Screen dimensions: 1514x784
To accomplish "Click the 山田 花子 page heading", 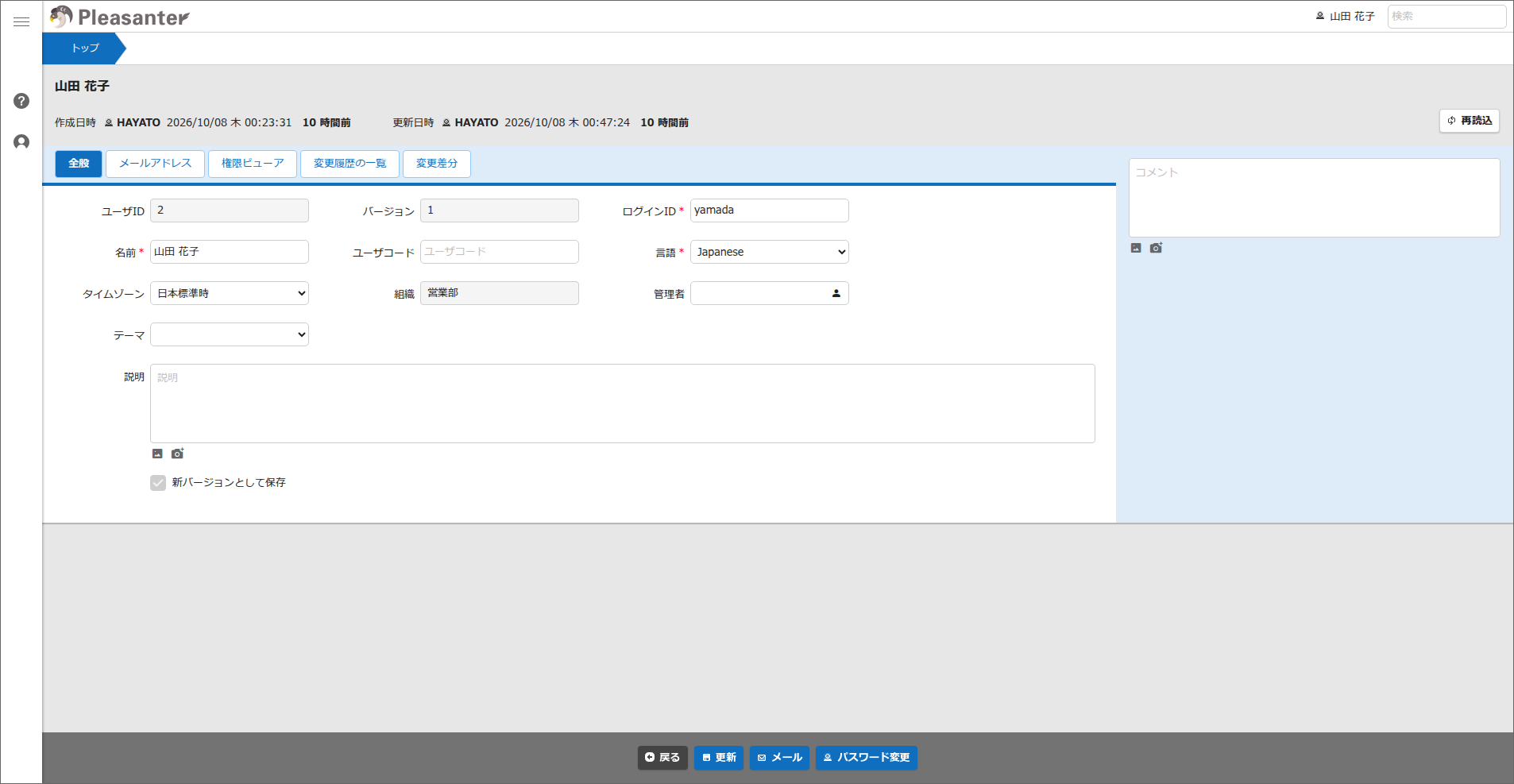I will [82, 86].
